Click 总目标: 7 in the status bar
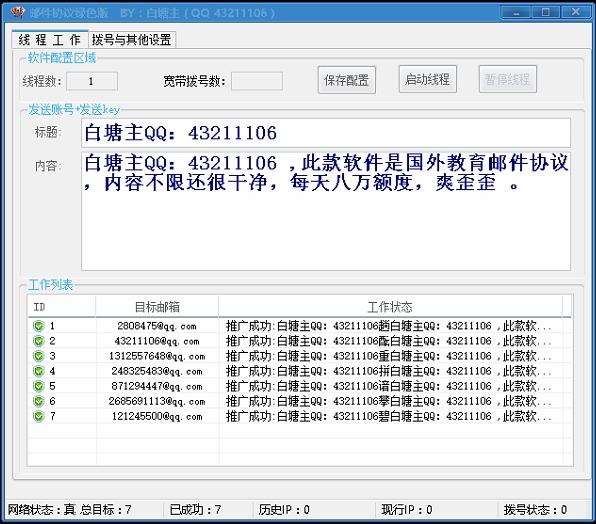Viewport: 596px width, 524px height. (106, 510)
